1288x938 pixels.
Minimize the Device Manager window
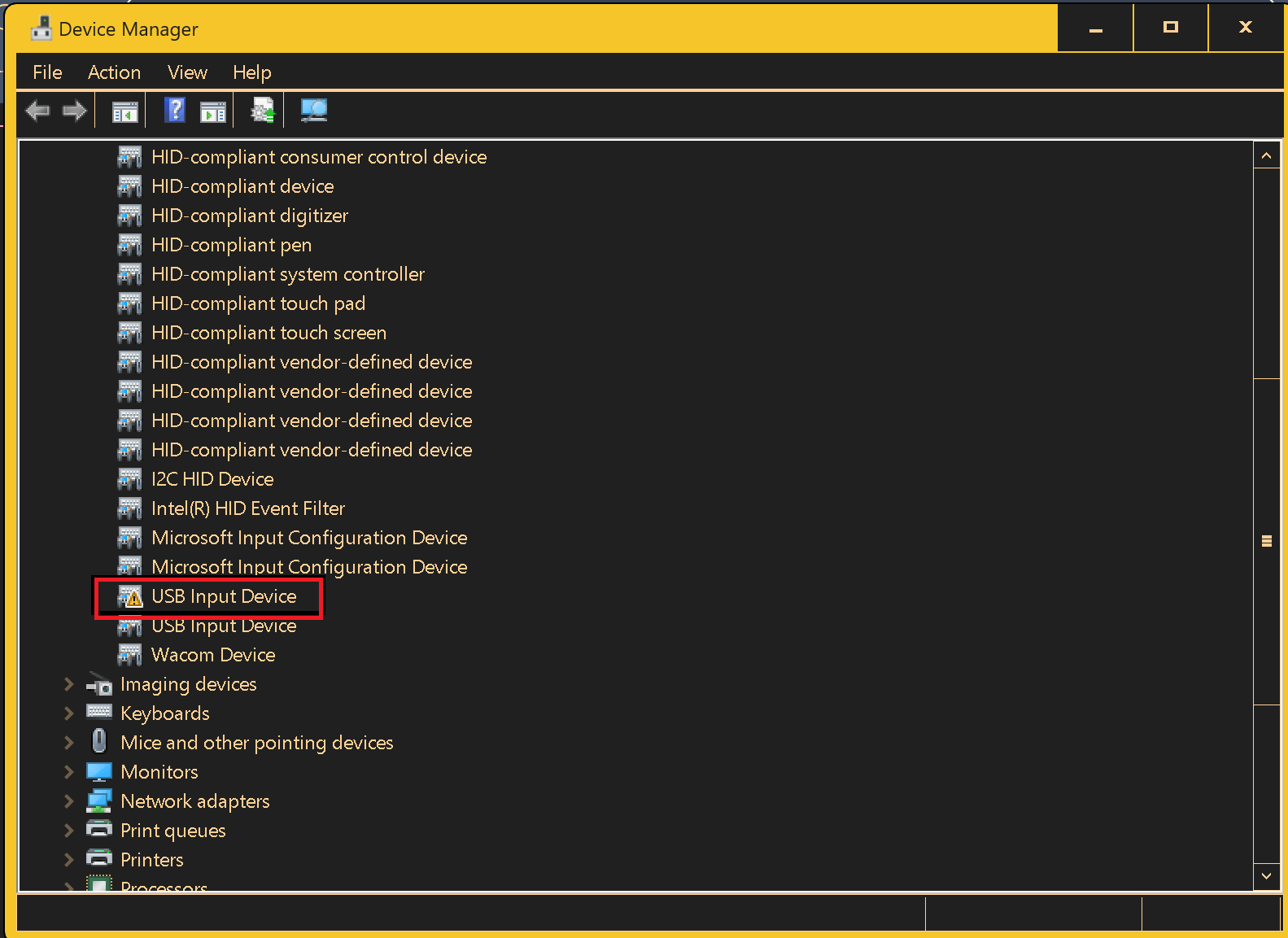tap(1095, 28)
